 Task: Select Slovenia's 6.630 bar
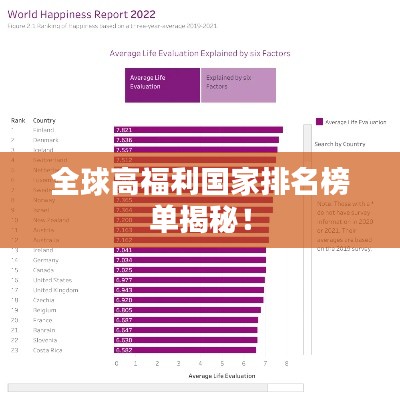tap(186, 340)
